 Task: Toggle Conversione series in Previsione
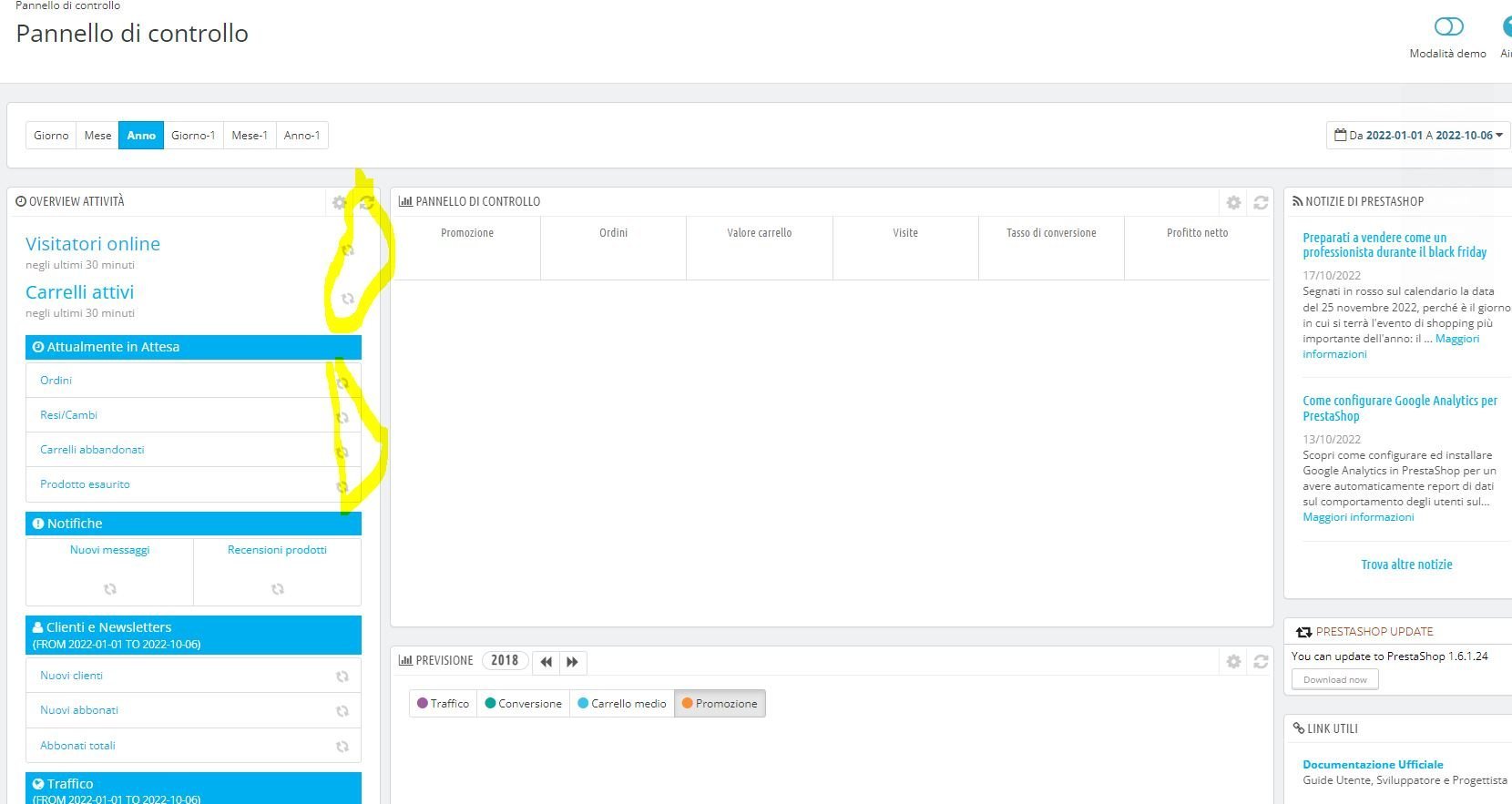pyautogui.click(x=524, y=703)
